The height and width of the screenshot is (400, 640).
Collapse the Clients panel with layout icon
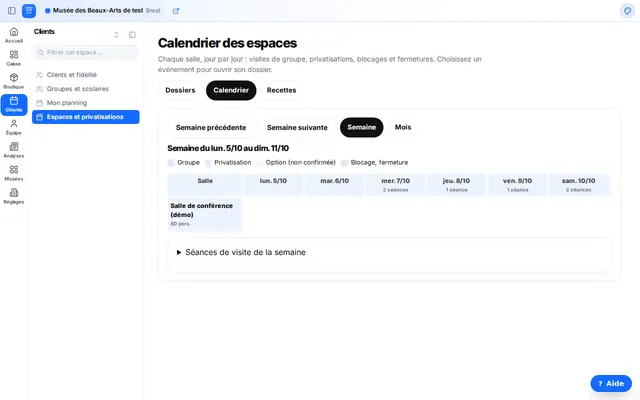click(132, 35)
